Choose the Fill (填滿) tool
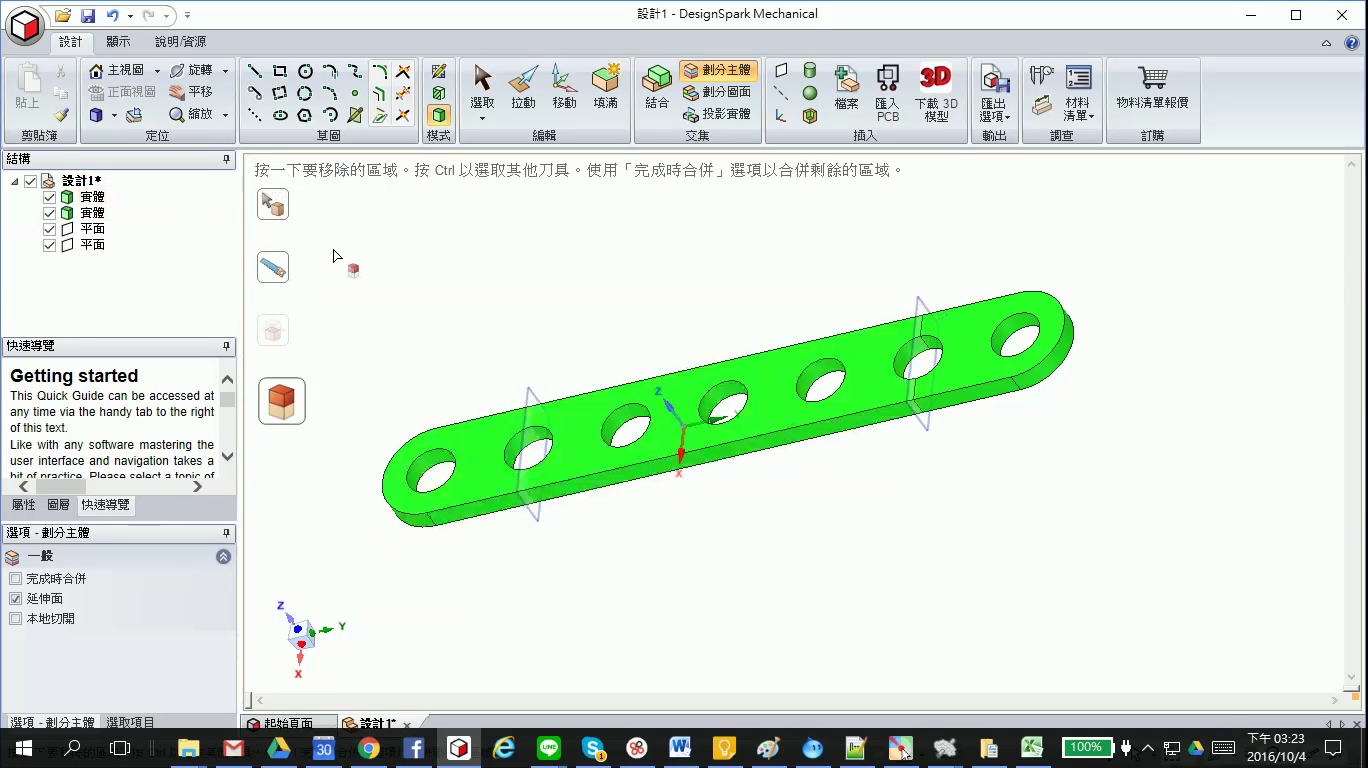Screen dimensions: 1368x768 click(605, 88)
